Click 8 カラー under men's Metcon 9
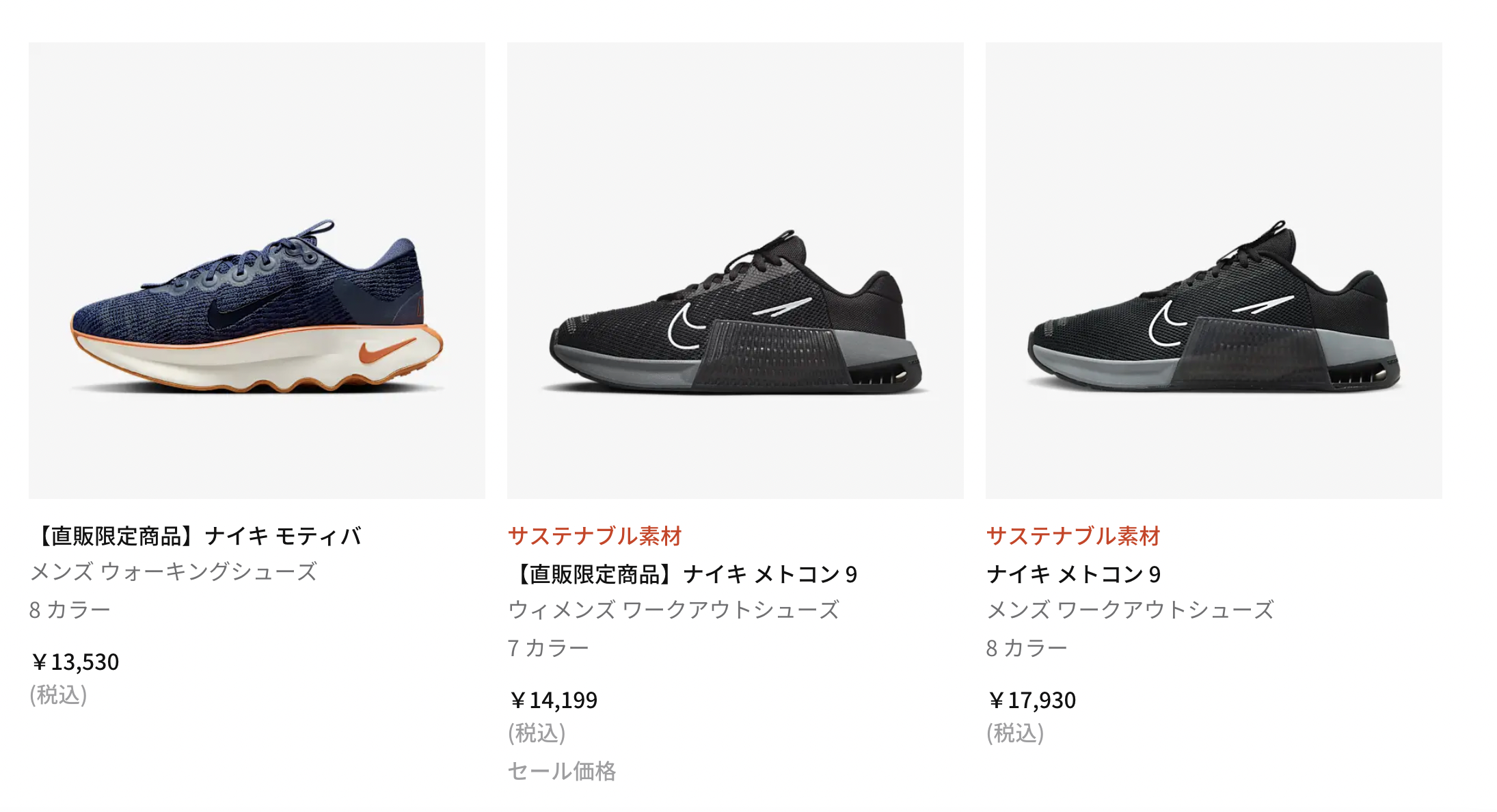1497x812 pixels. click(x=1027, y=648)
